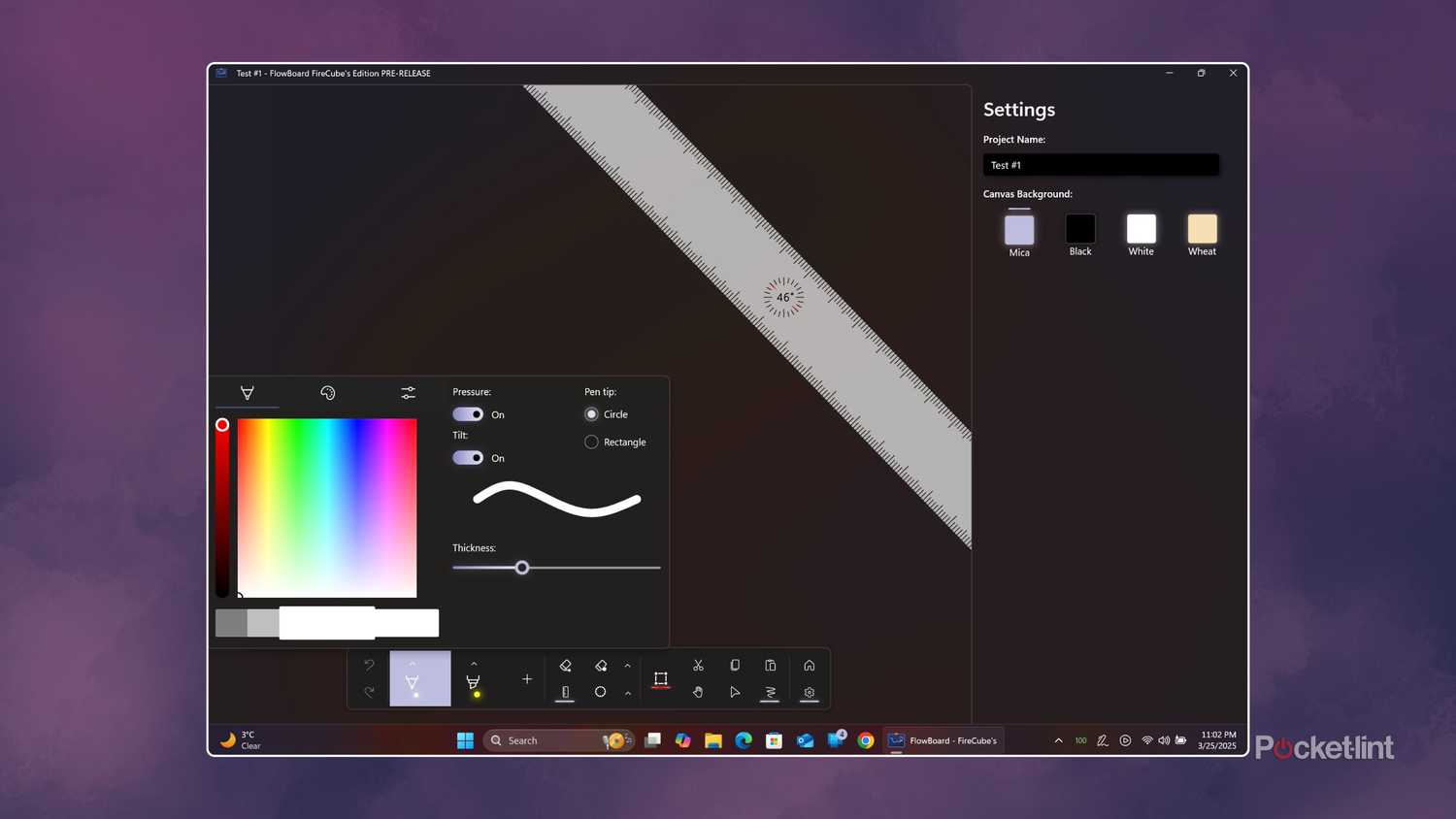Select the Rectangle pen tip
Screen dimensions: 1456x819
591,442
